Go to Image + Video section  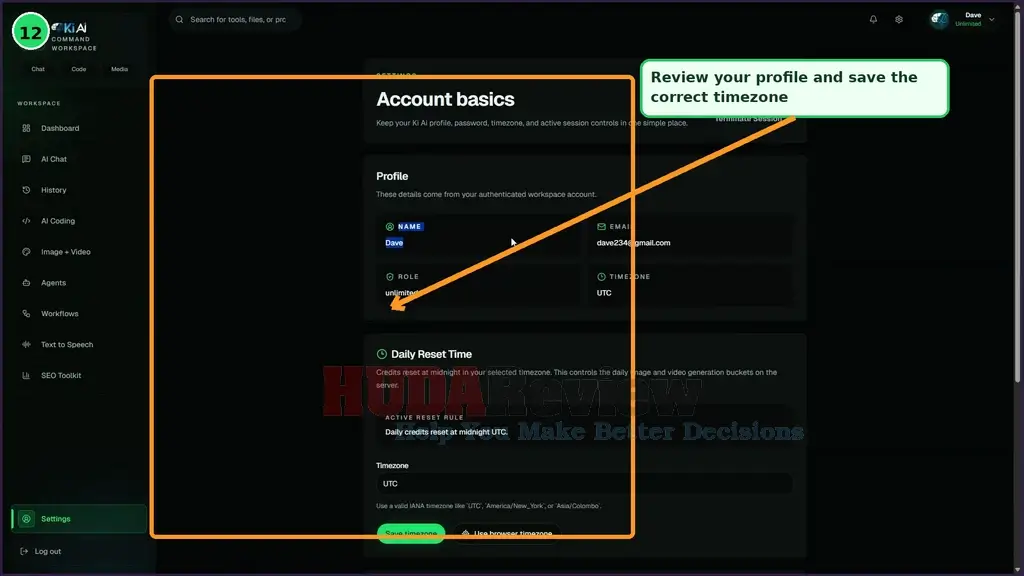[x=78, y=252]
